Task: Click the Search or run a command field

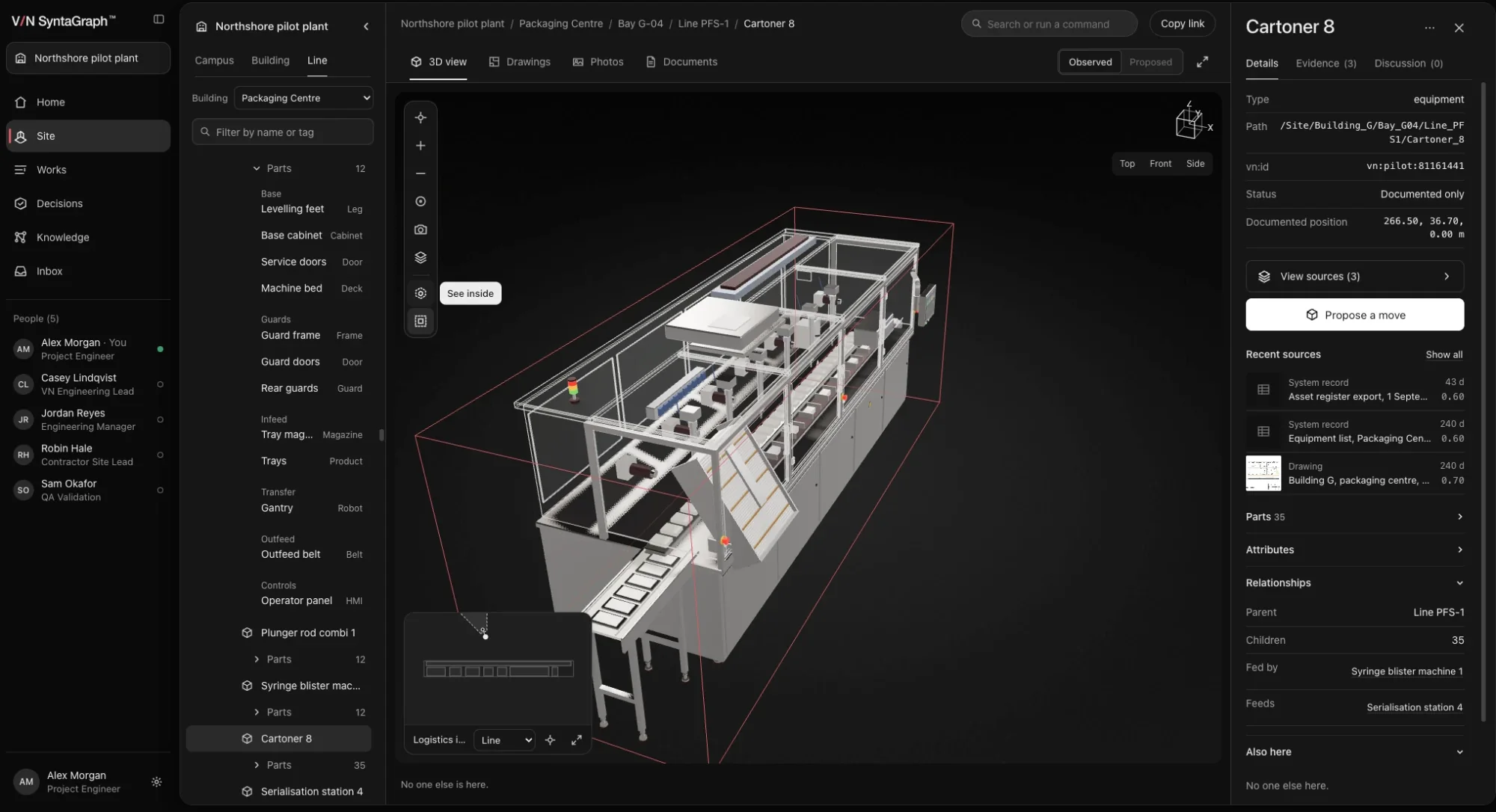Action: 1049,24
